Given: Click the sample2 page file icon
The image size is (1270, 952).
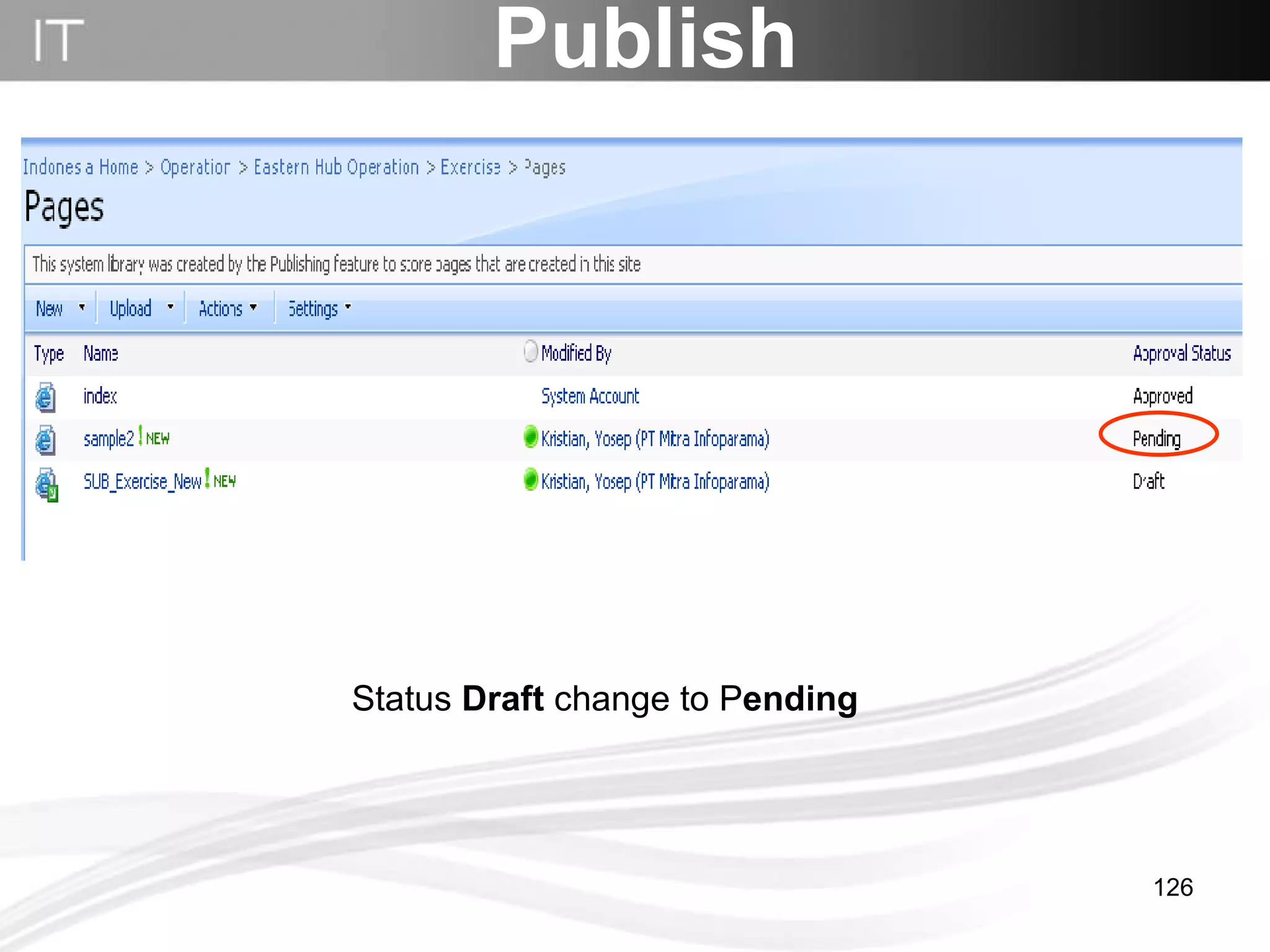Looking at the screenshot, I should click(x=45, y=439).
